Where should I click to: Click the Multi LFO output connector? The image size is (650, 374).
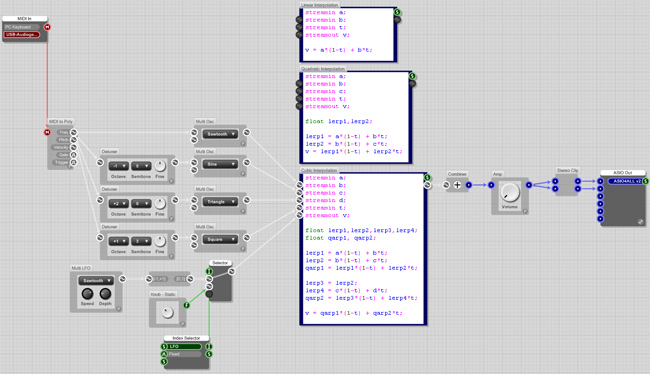click(x=122, y=279)
